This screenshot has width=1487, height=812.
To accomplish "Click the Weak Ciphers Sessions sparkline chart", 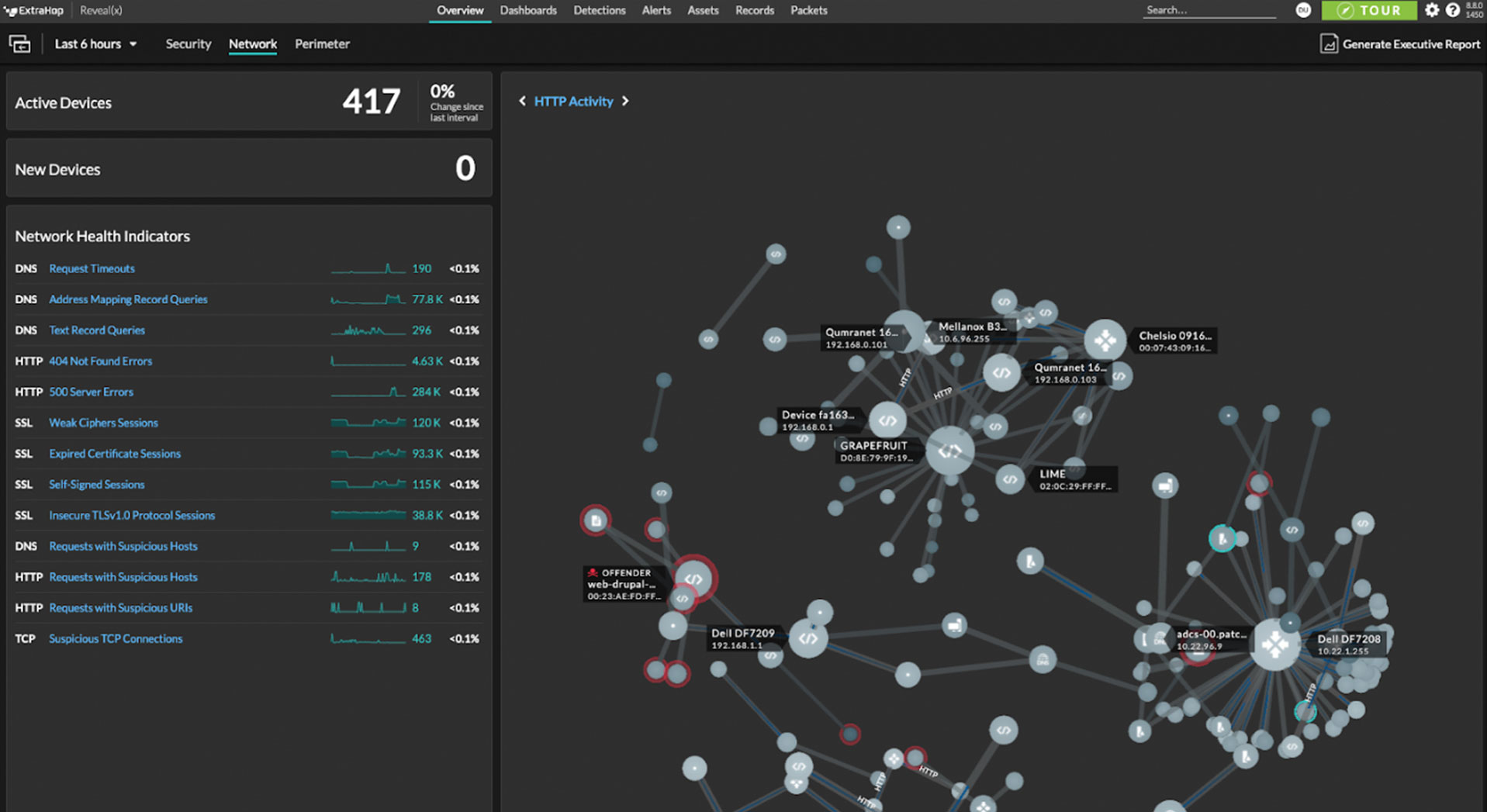I will pyautogui.click(x=368, y=423).
